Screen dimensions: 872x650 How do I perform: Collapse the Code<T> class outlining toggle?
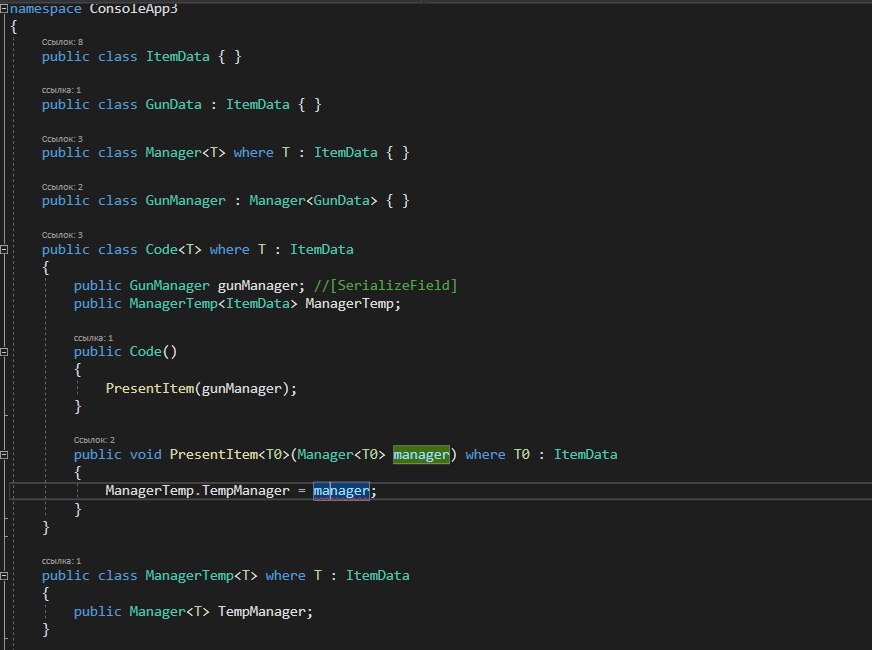(x=4, y=250)
